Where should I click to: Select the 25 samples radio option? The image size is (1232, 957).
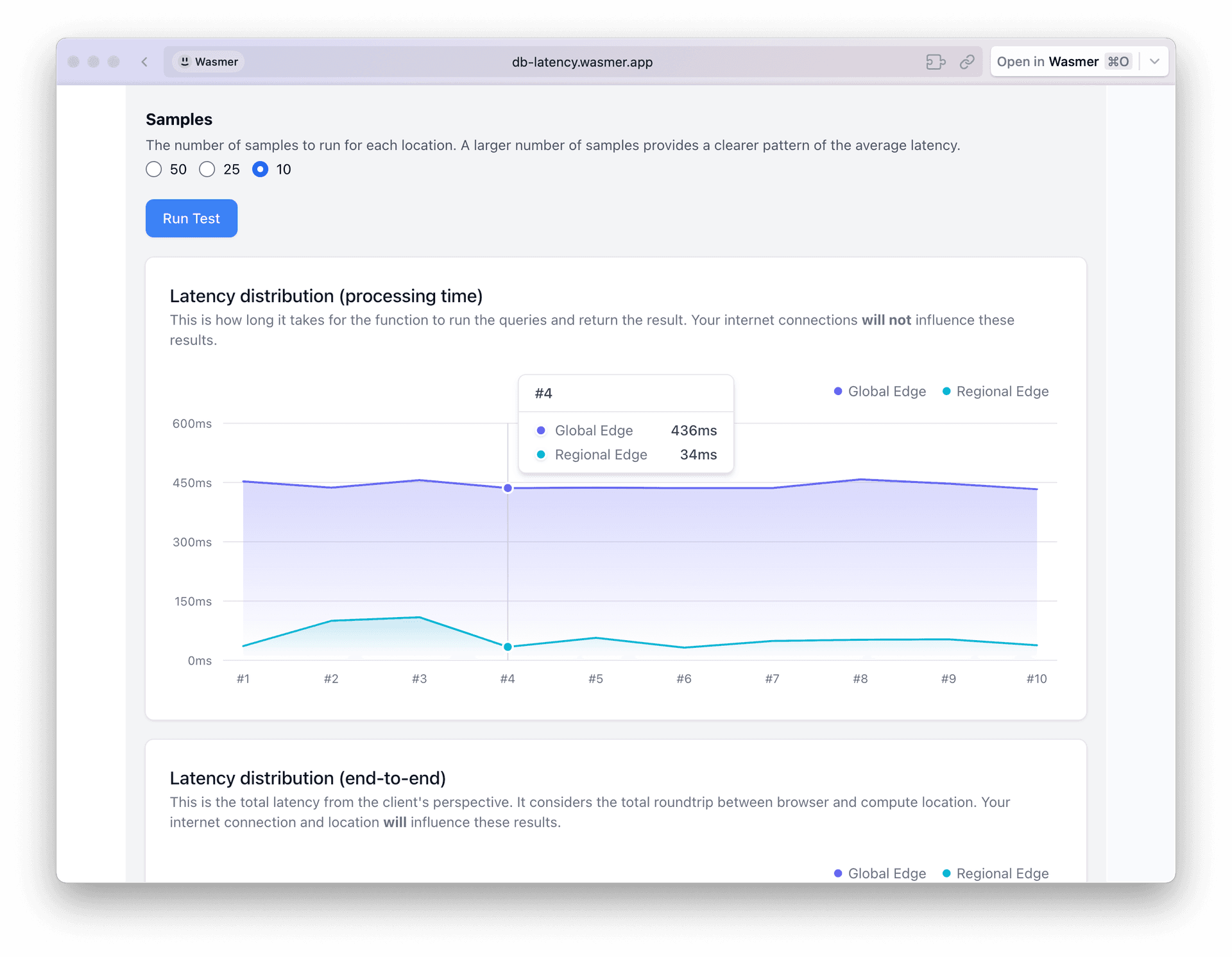tap(207, 169)
